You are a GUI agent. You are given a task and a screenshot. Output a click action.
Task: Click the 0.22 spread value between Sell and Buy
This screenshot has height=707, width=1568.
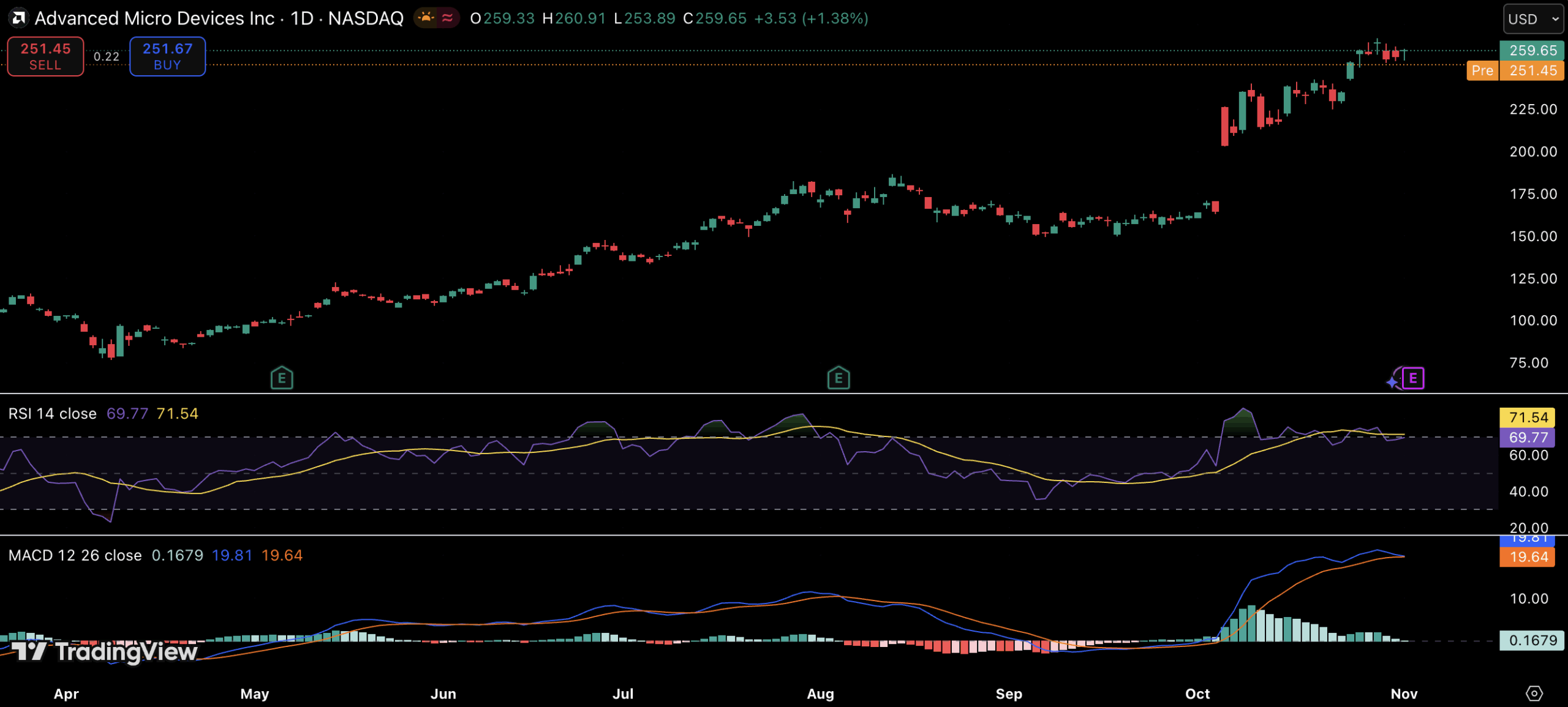coord(107,56)
